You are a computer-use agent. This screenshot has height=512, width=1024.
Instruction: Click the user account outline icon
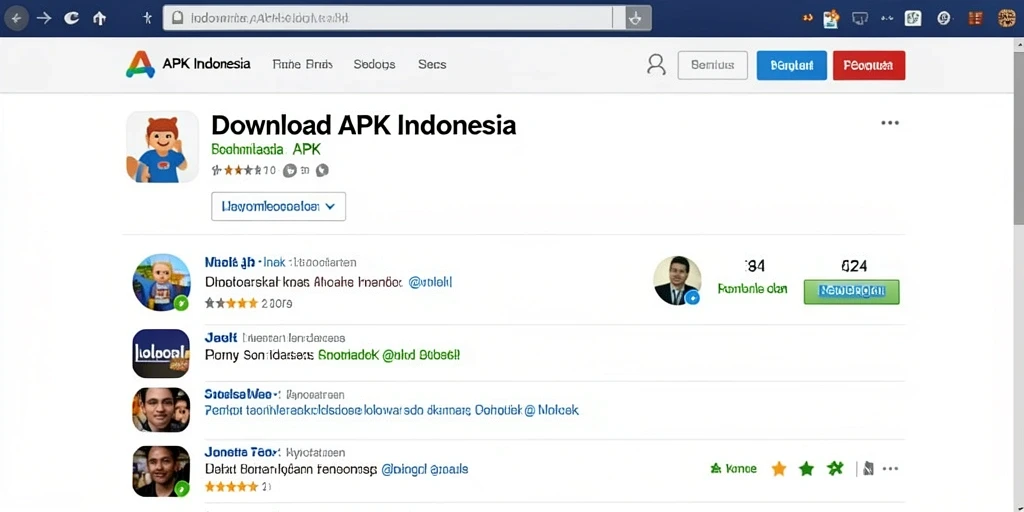pyautogui.click(x=656, y=64)
